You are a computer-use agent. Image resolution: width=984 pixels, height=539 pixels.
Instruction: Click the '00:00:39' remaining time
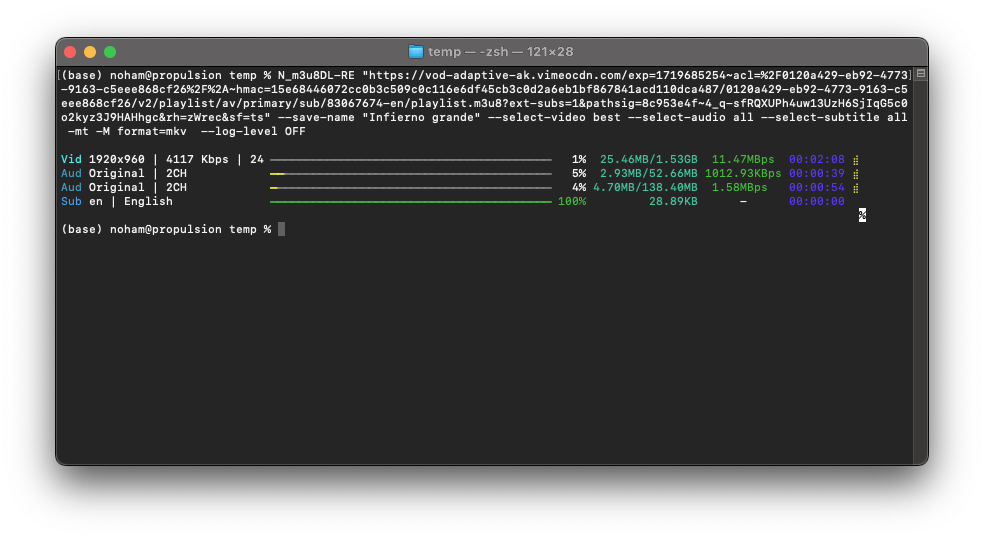(816, 173)
